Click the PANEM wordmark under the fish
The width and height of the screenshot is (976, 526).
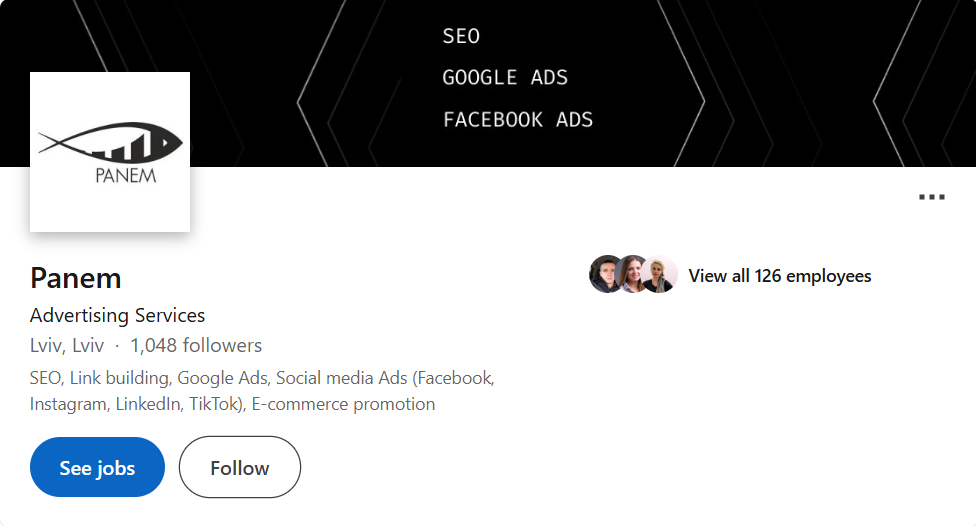coord(125,176)
